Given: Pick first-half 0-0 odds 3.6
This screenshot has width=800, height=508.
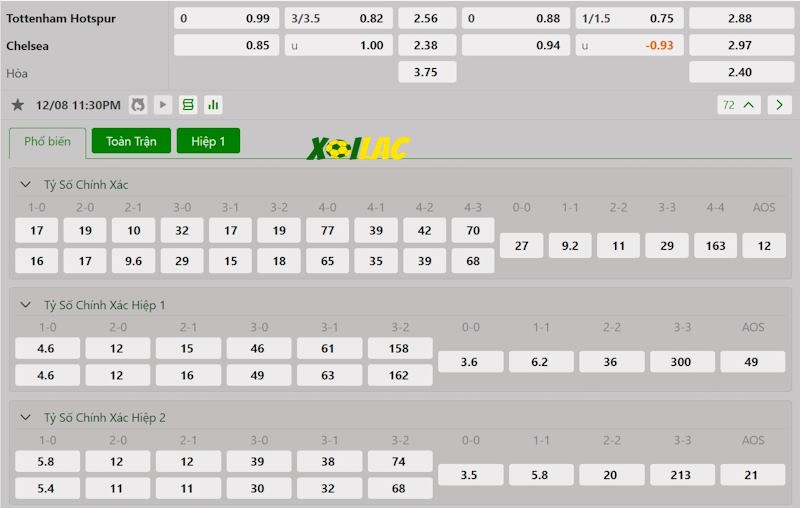Looking at the screenshot, I should [470, 362].
